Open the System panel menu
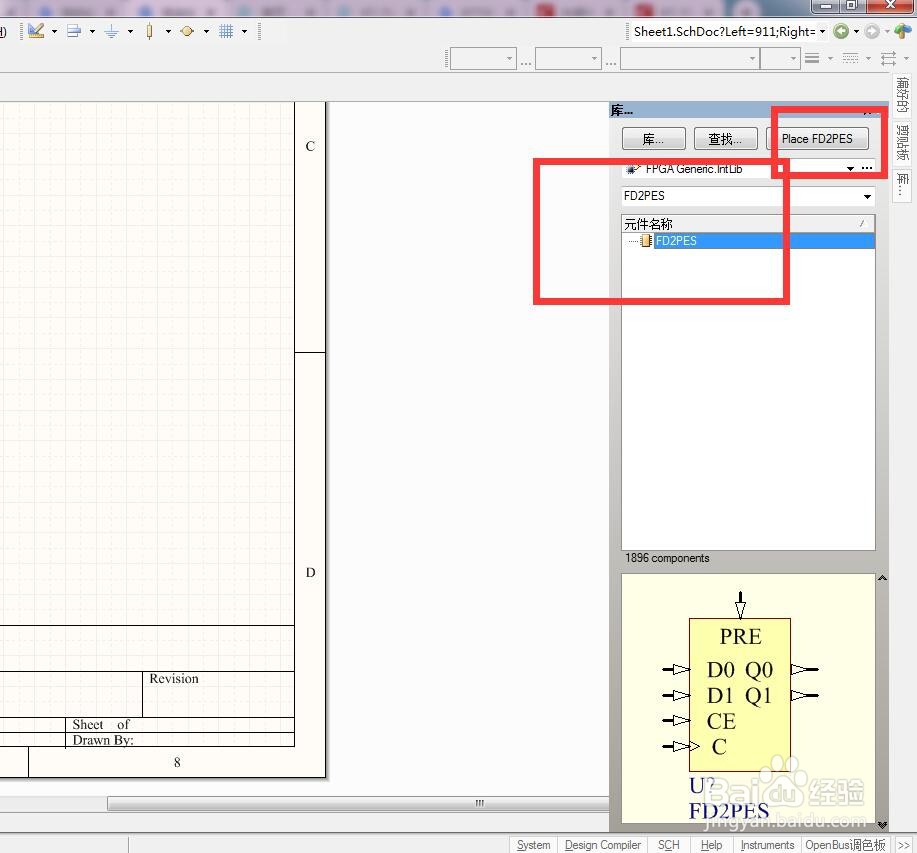Viewport: 917px width, 853px height. 533,845
